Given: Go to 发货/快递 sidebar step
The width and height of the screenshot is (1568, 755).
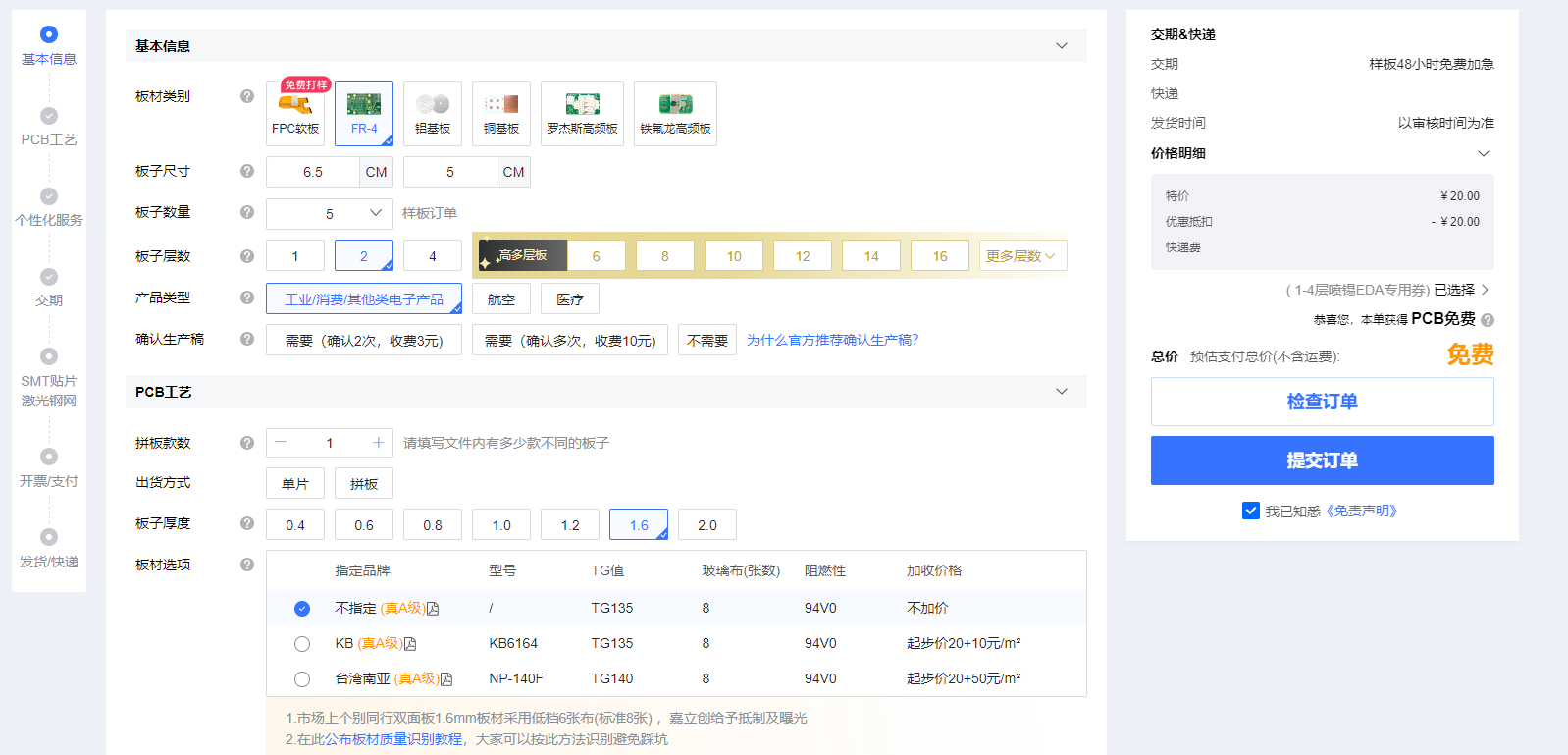Looking at the screenshot, I should (x=49, y=549).
